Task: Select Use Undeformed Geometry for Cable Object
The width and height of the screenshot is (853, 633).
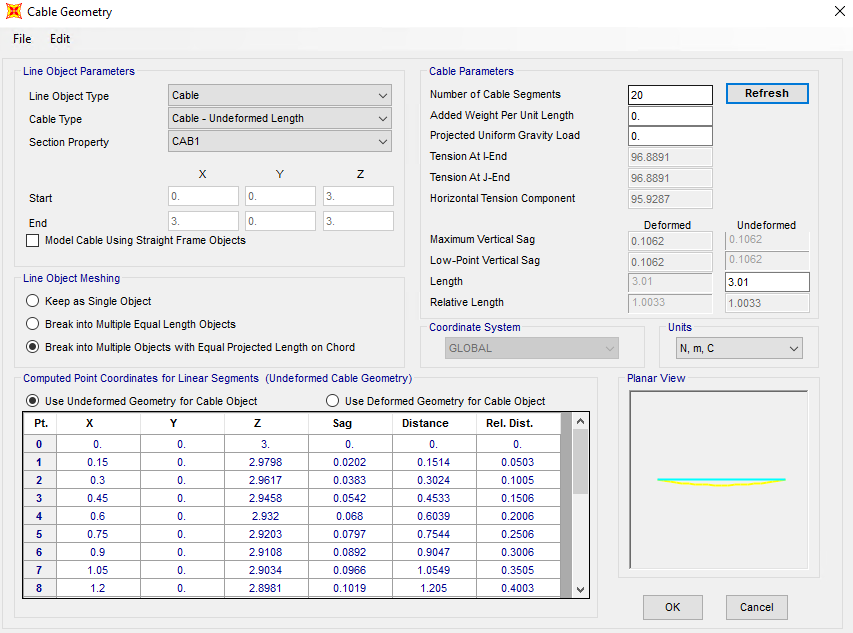Action: 33,401
